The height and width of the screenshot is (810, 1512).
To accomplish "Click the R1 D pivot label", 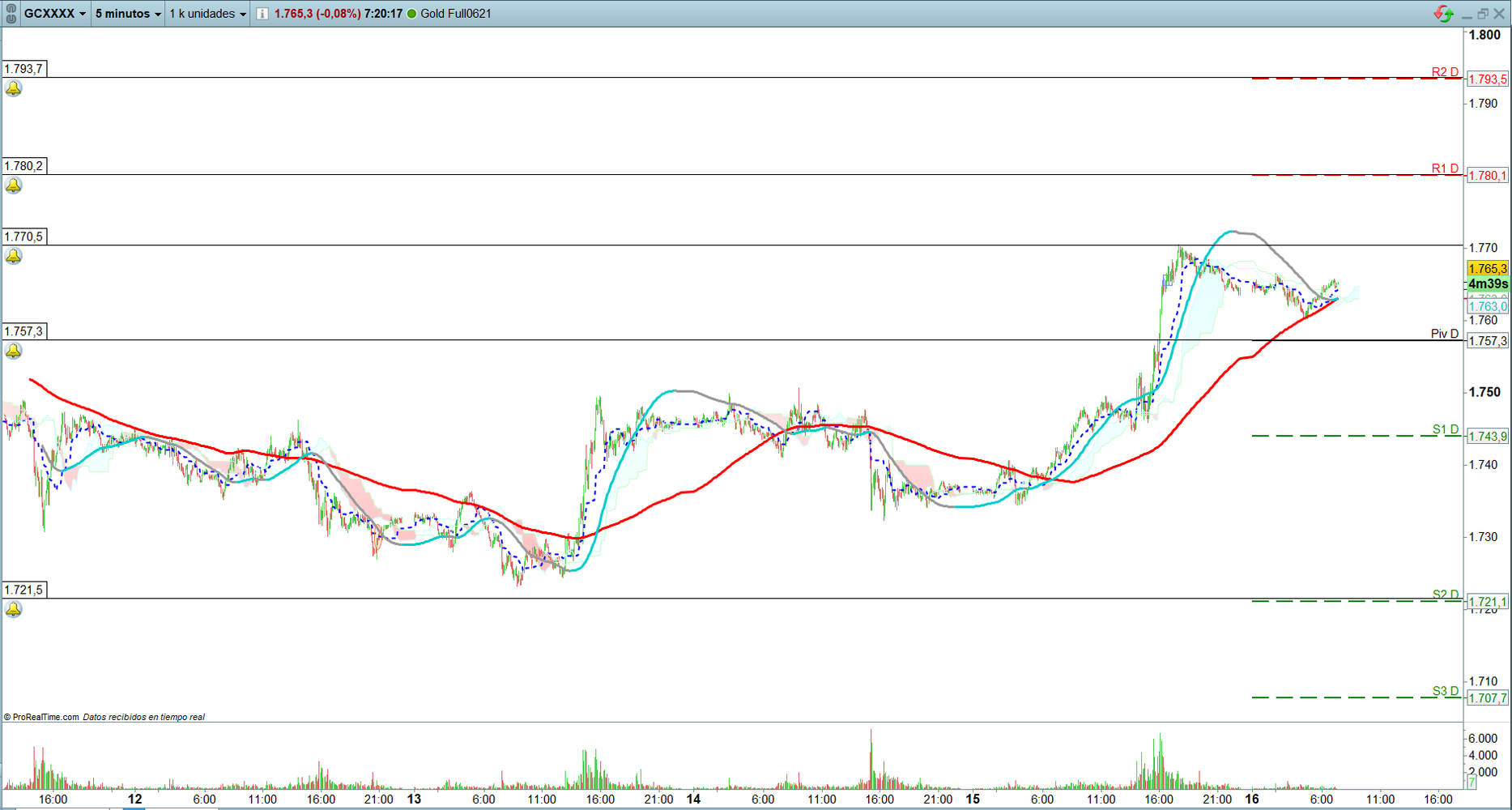I will pos(1445,168).
